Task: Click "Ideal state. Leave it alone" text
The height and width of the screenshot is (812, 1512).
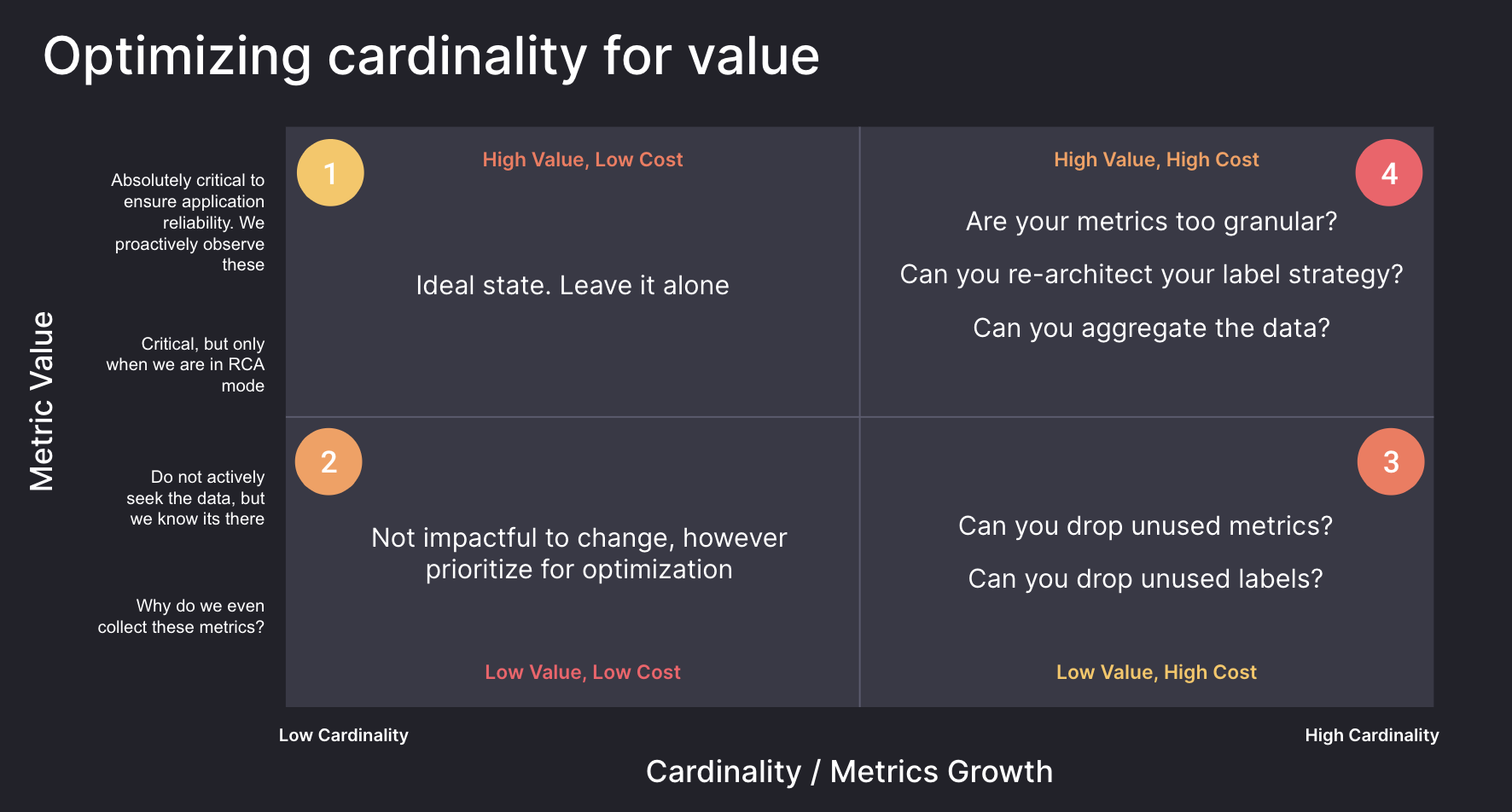Action: tap(573, 285)
